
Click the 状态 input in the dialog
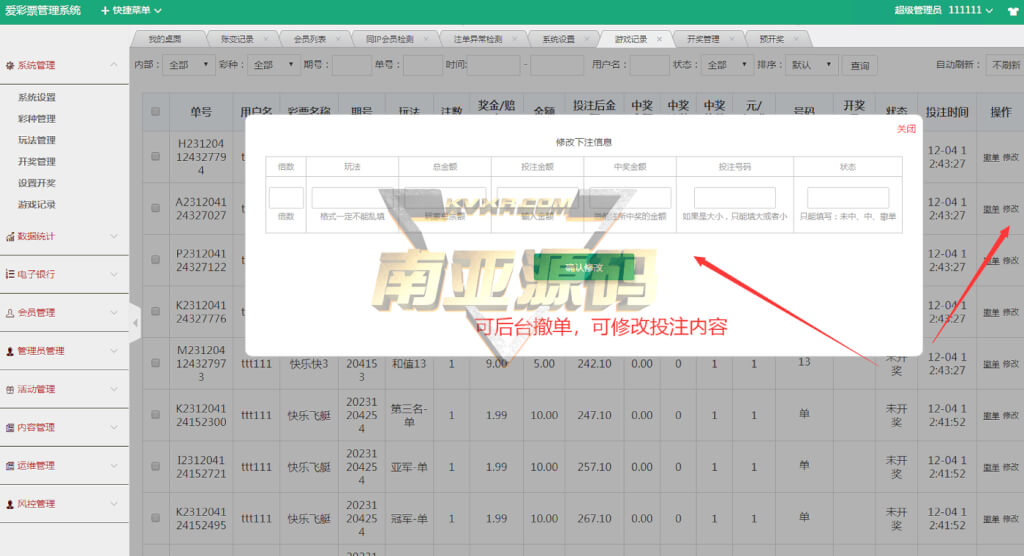point(848,197)
